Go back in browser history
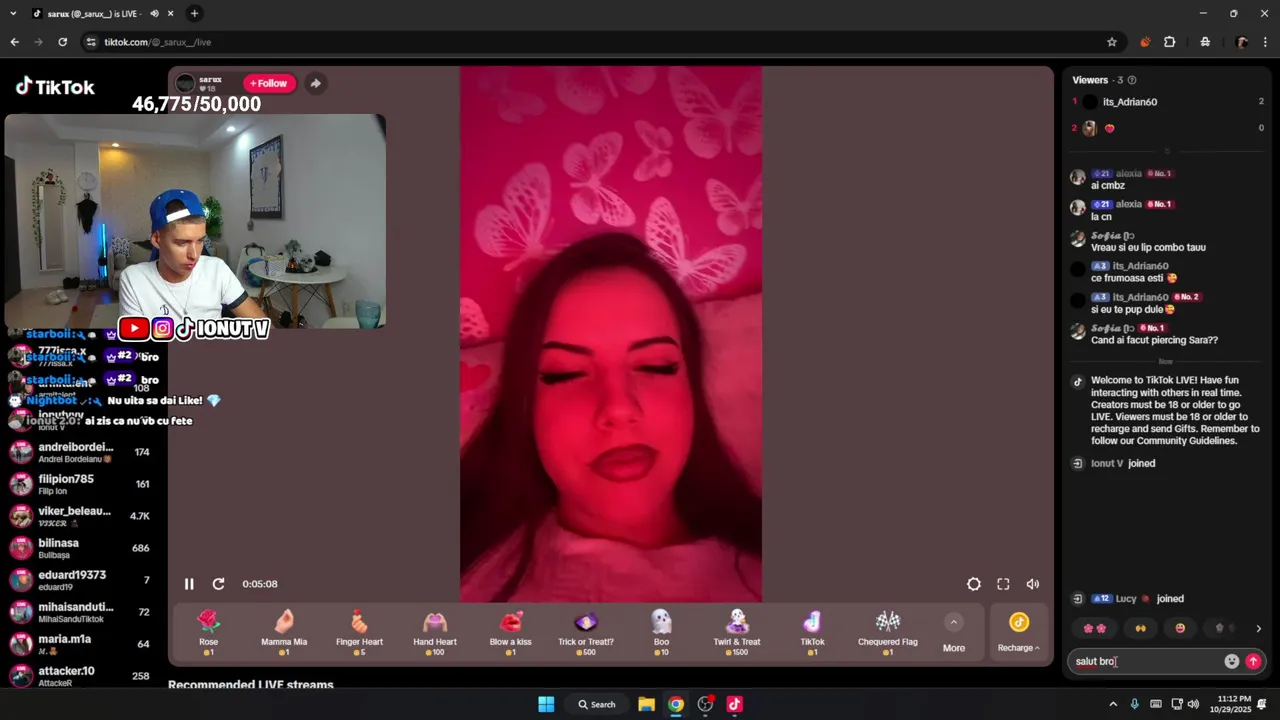This screenshot has height=720, width=1280. 14,42
